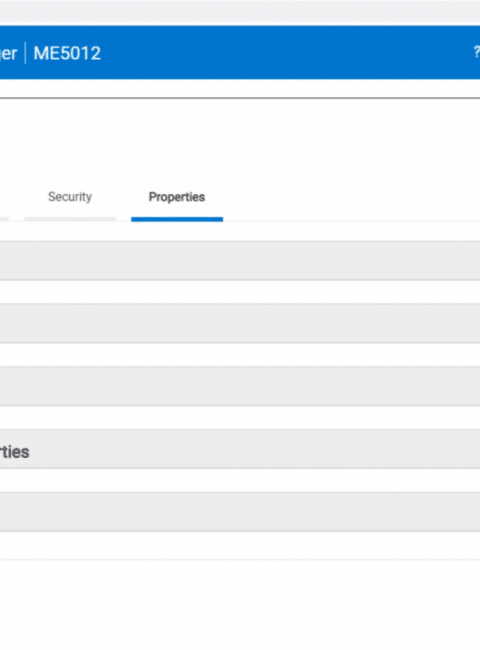Expand the last gray panel at bottom

240,512
